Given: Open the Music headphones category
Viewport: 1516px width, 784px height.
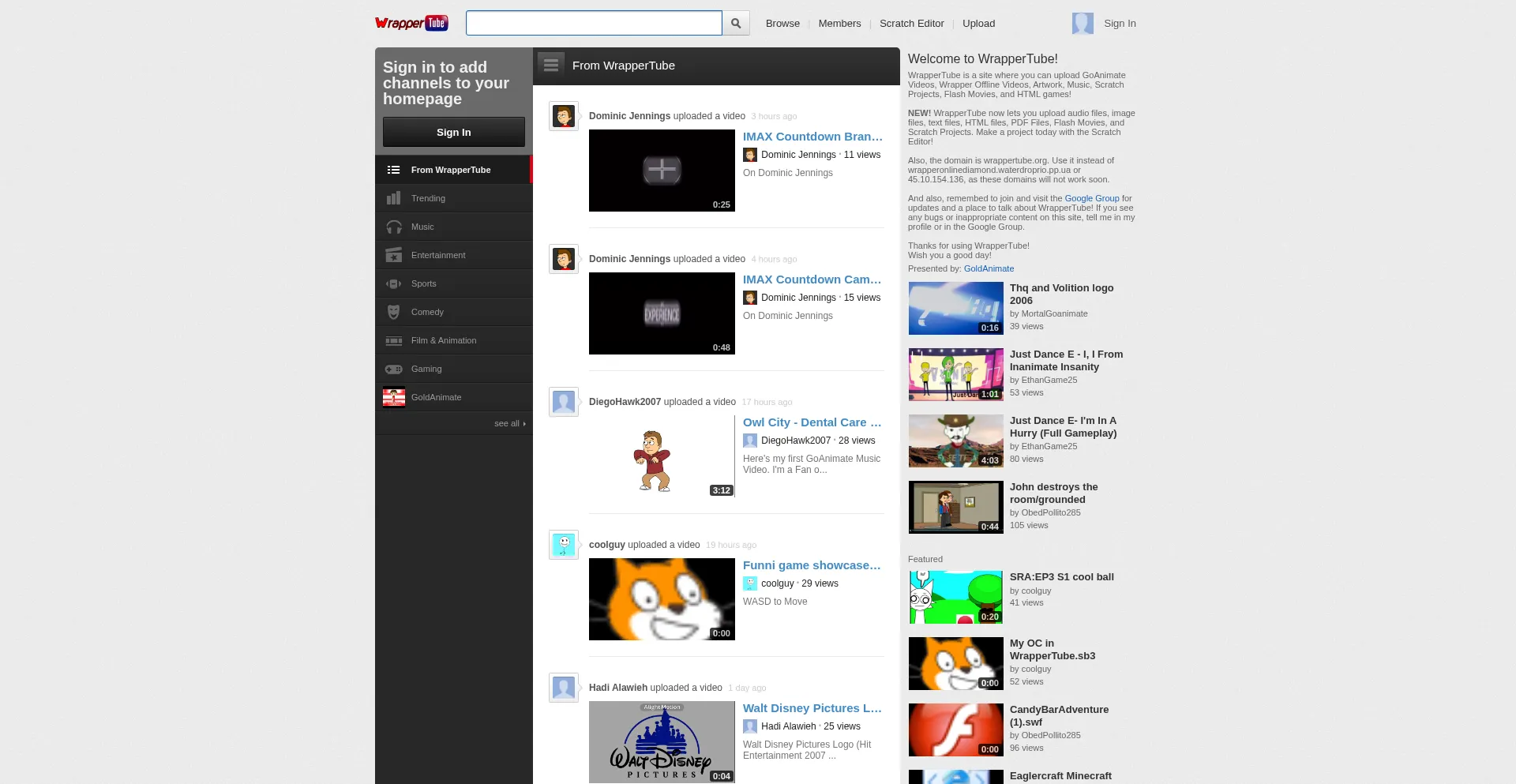Looking at the screenshot, I should tap(394, 227).
